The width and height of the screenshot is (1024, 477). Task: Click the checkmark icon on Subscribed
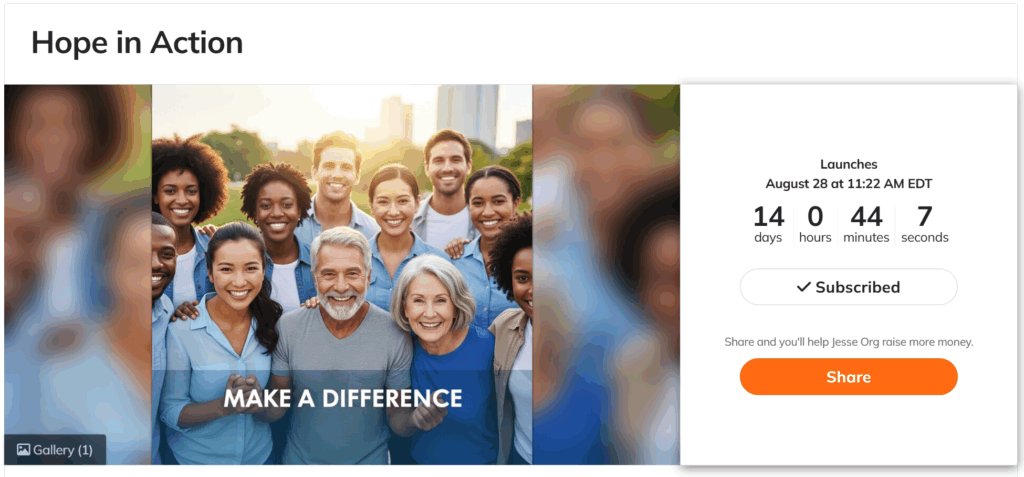point(804,287)
